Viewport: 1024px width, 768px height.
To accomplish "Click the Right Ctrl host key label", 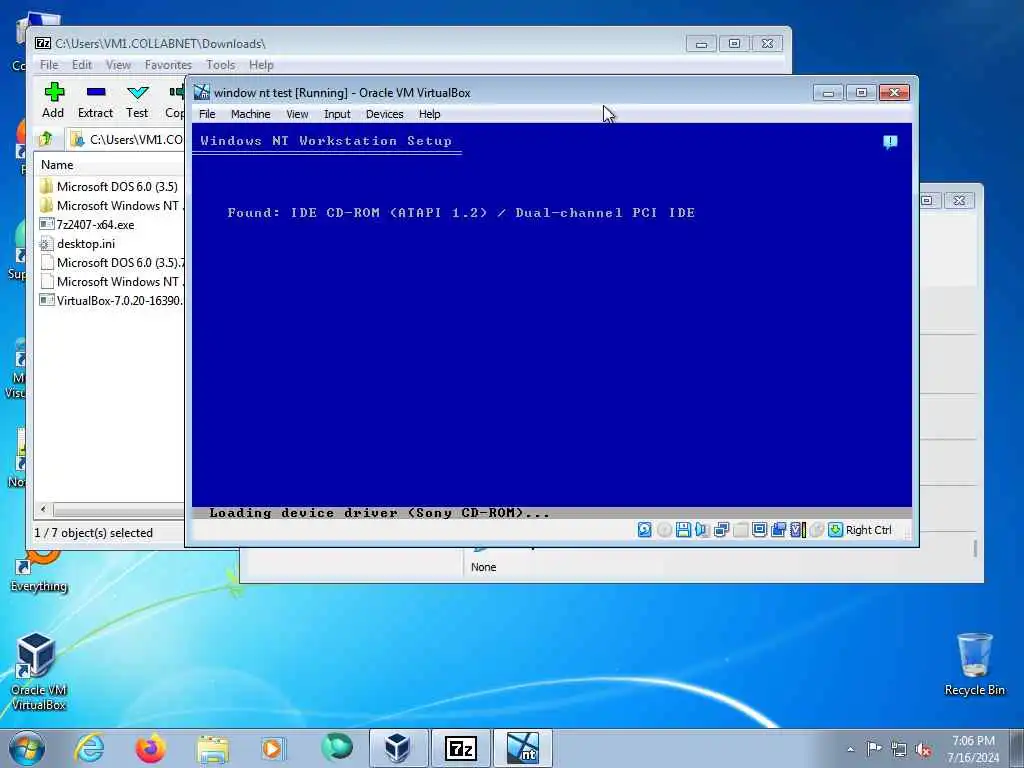I will pos(869,530).
